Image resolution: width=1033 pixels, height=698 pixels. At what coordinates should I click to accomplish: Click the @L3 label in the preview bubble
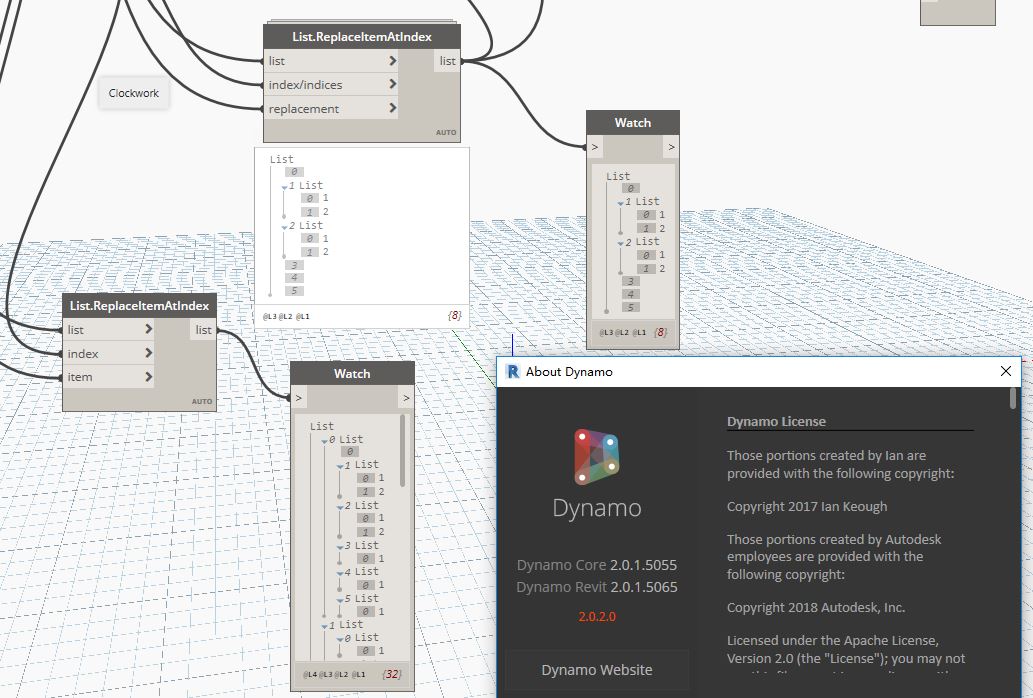click(x=269, y=317)
